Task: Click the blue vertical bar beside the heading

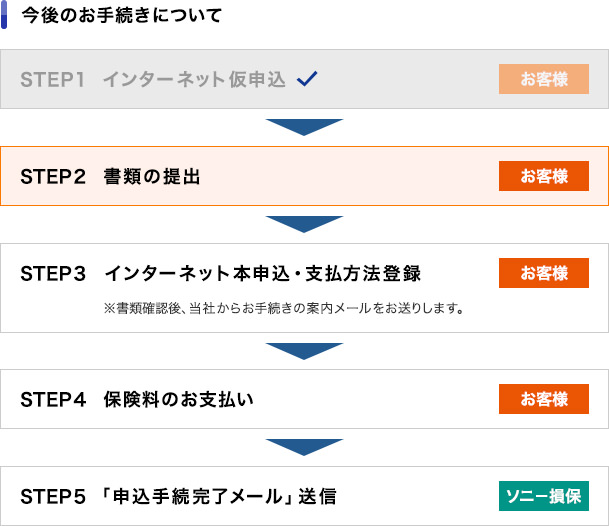Action: tap(4, 14)
